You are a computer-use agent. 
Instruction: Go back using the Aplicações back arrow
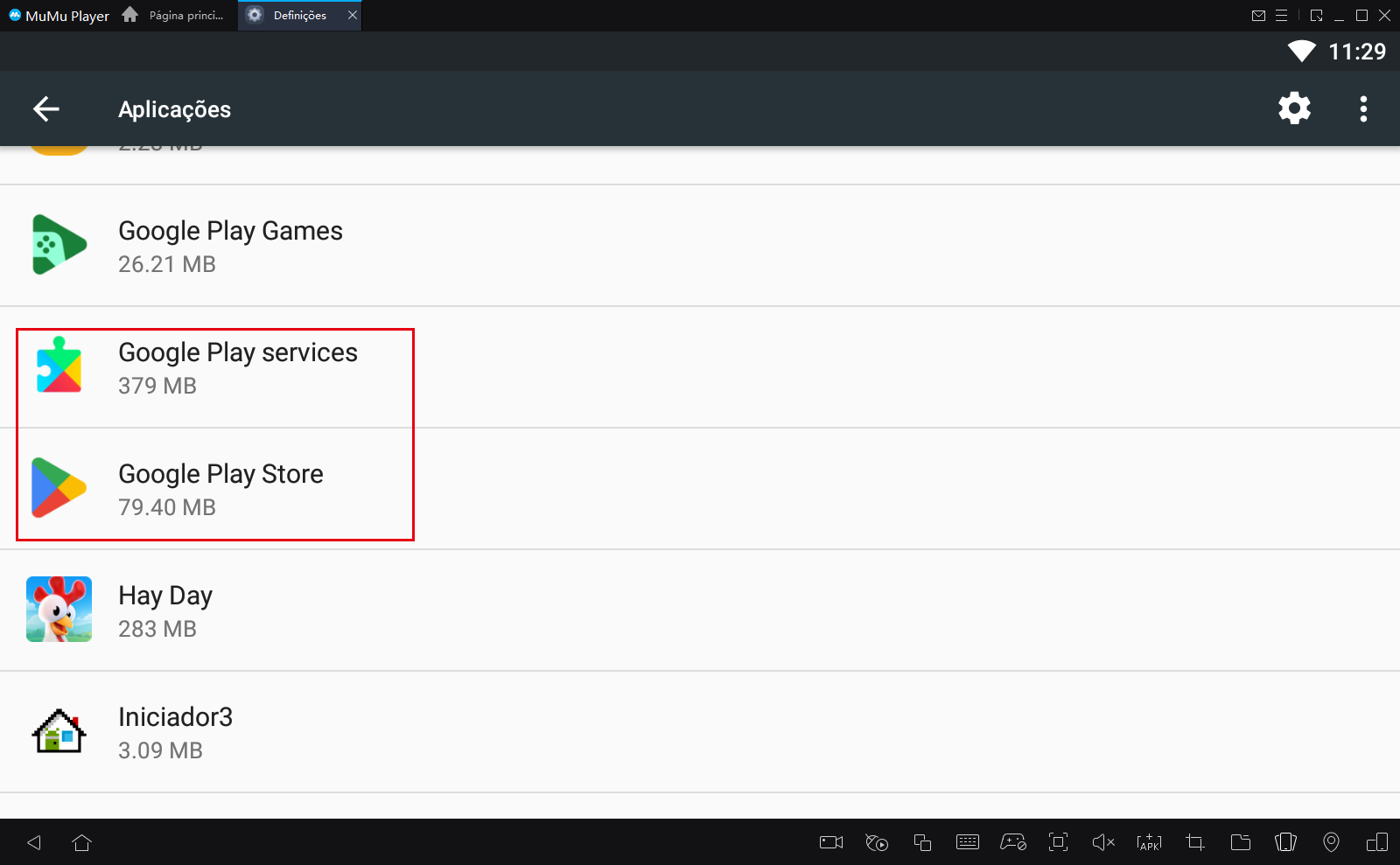46,108
